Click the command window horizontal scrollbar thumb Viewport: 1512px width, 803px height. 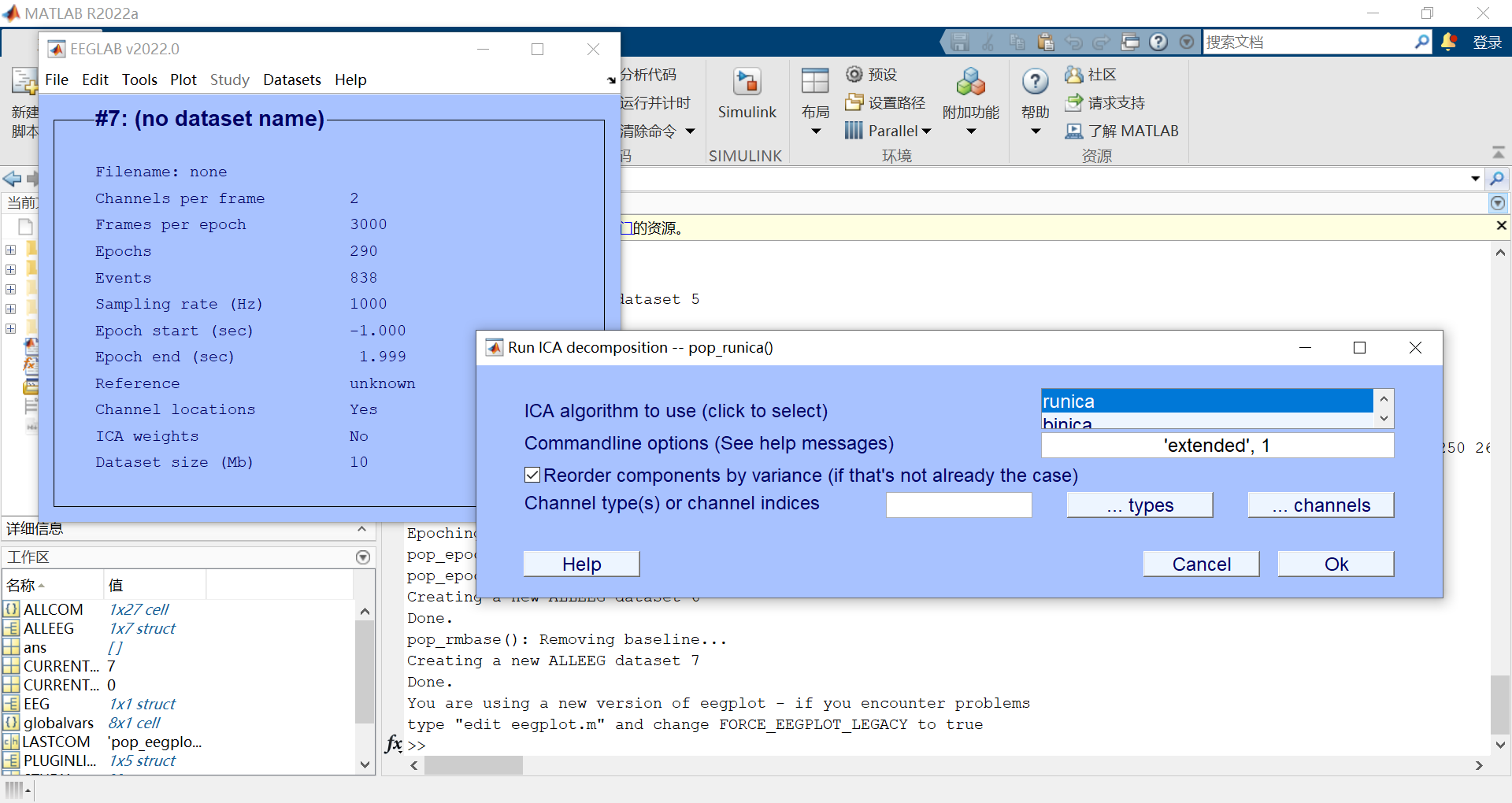(473, 765)
